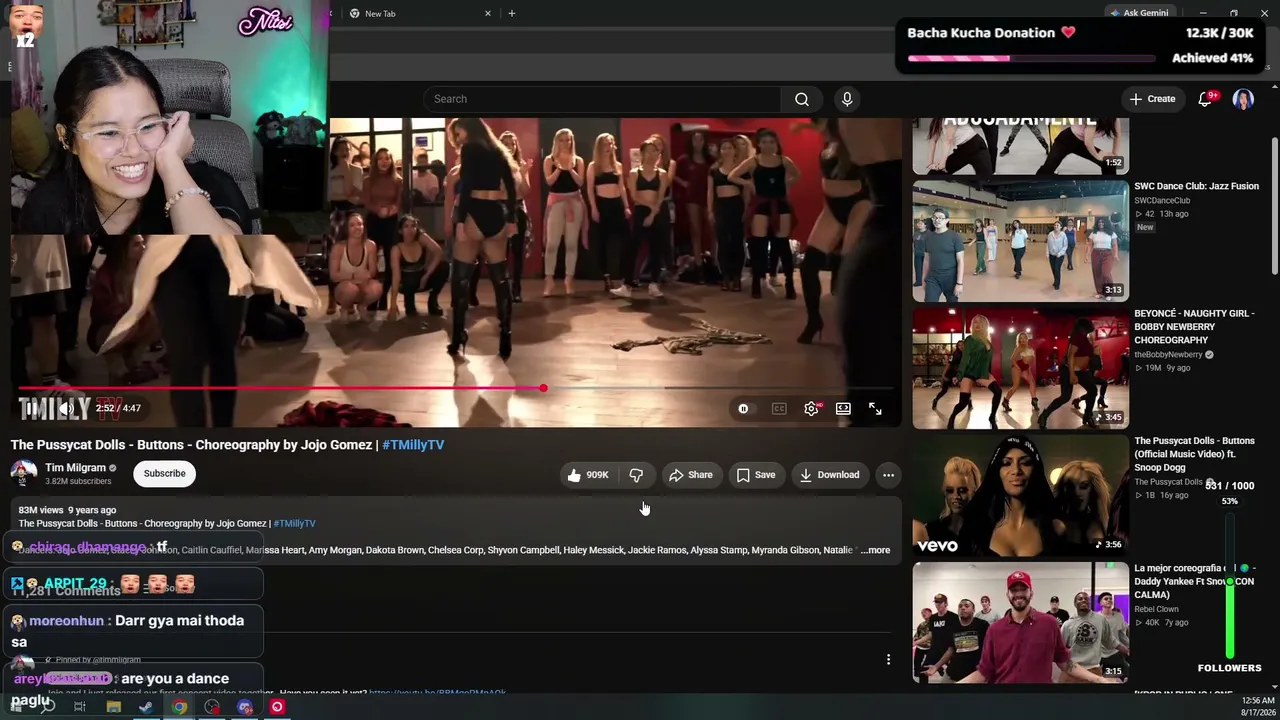Open YouTube notifications bell
The height and width of the screenshot is (720, 1280).
(1206, 99)
